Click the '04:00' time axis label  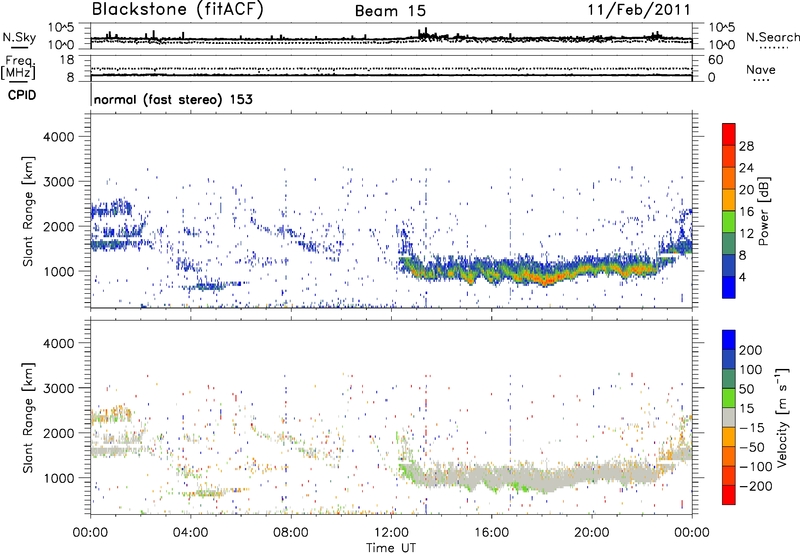point(191,533)
